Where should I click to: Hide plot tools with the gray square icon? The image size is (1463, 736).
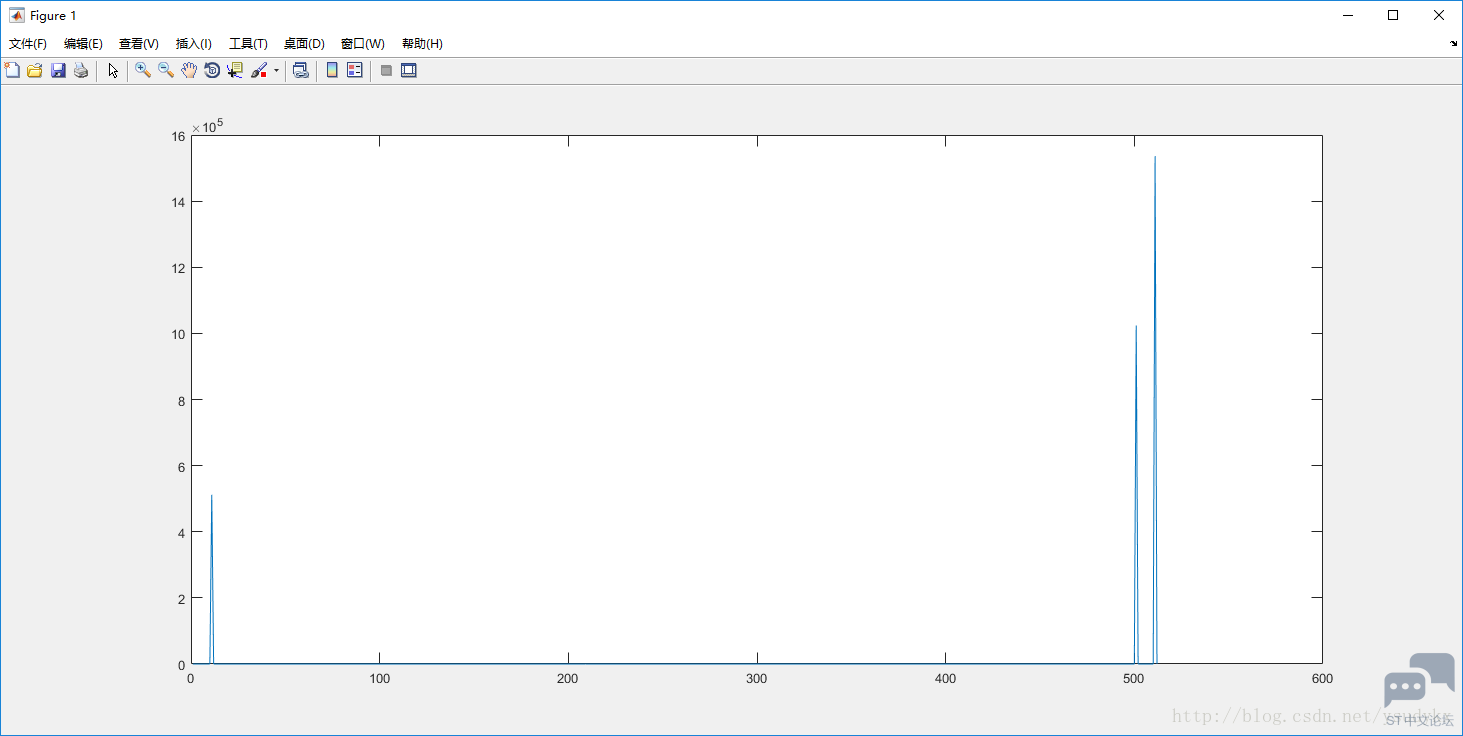click(386, 70)
